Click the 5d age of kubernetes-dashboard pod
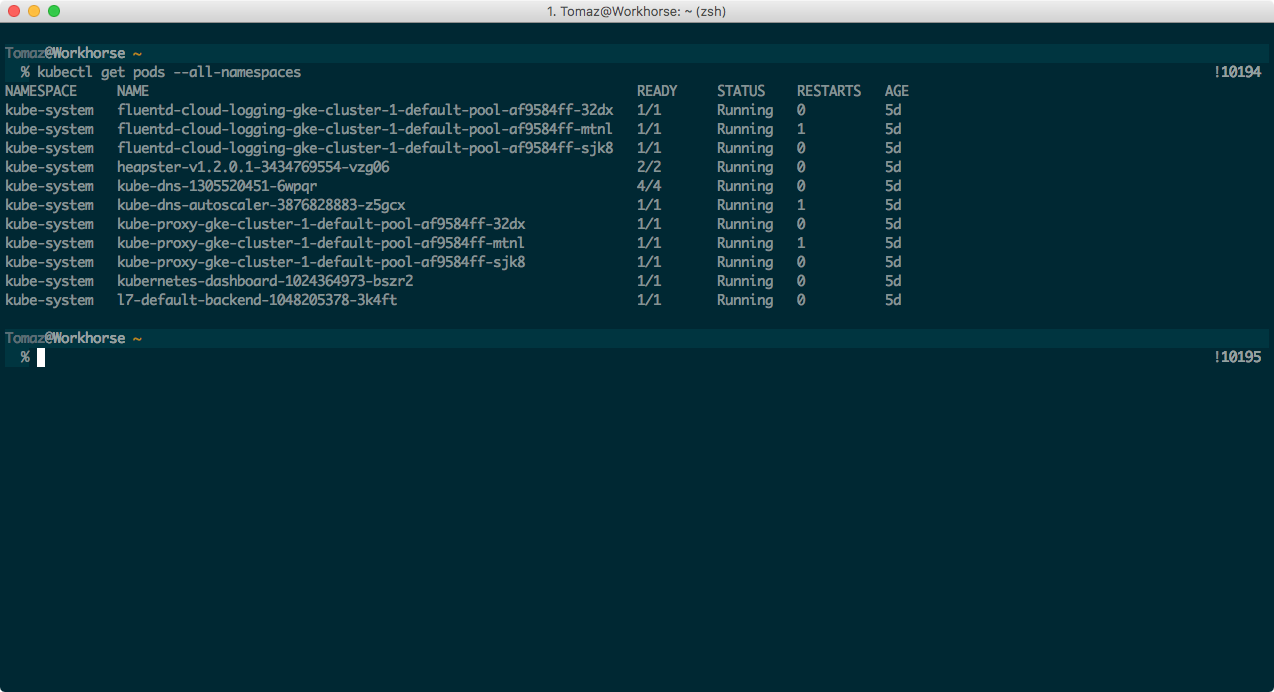 click(x=893, y=281)
